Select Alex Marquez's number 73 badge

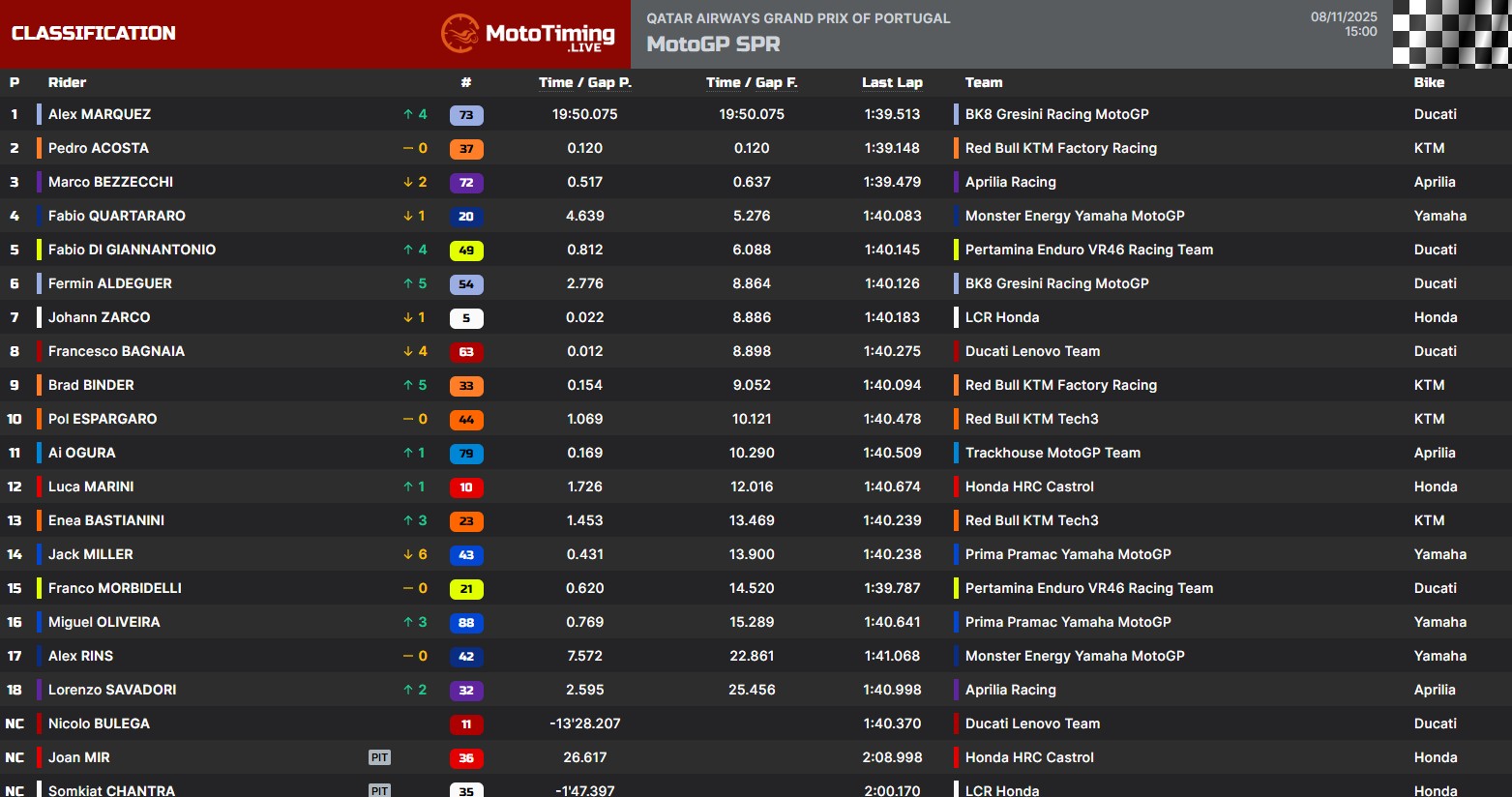point(466,114)
